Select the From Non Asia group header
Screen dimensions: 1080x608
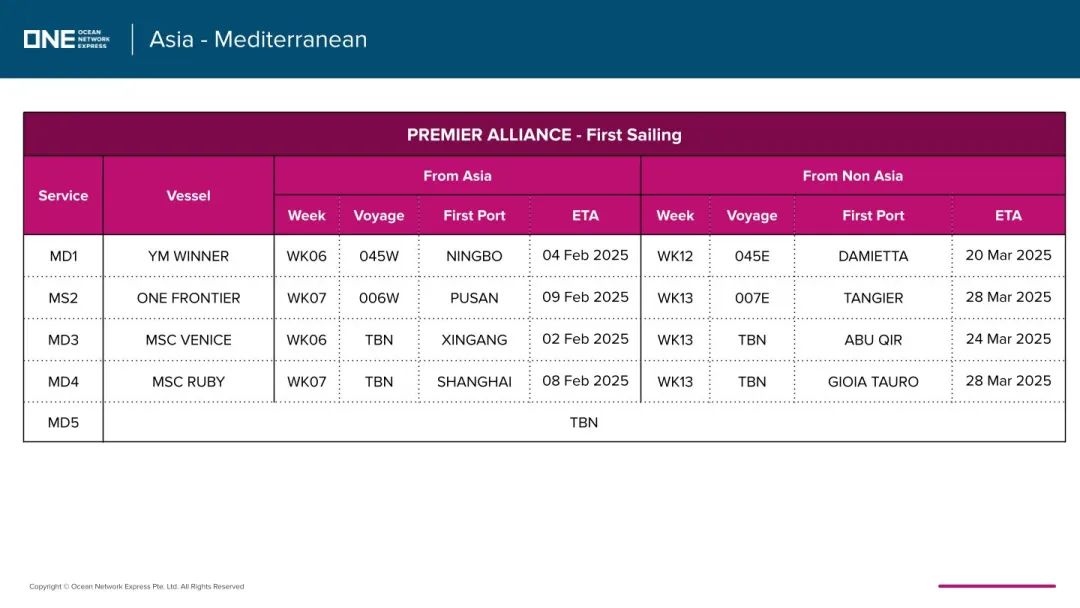pos(853,176)
